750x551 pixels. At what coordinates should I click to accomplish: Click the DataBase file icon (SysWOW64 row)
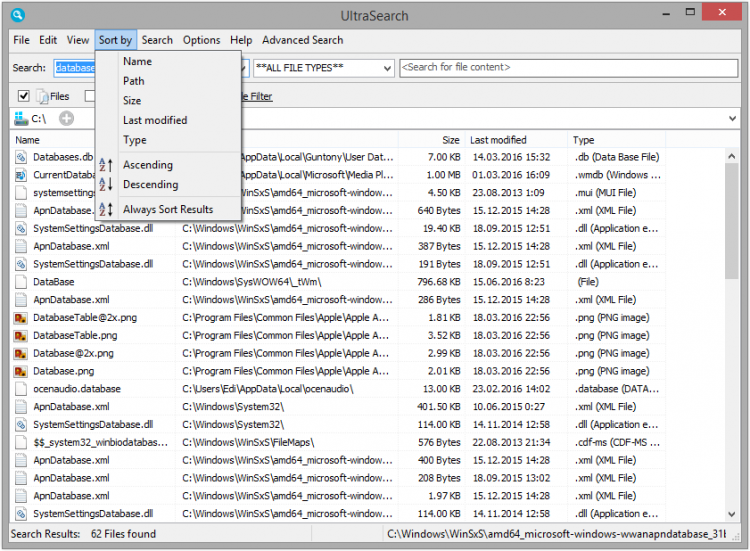[x=21, y=282]
